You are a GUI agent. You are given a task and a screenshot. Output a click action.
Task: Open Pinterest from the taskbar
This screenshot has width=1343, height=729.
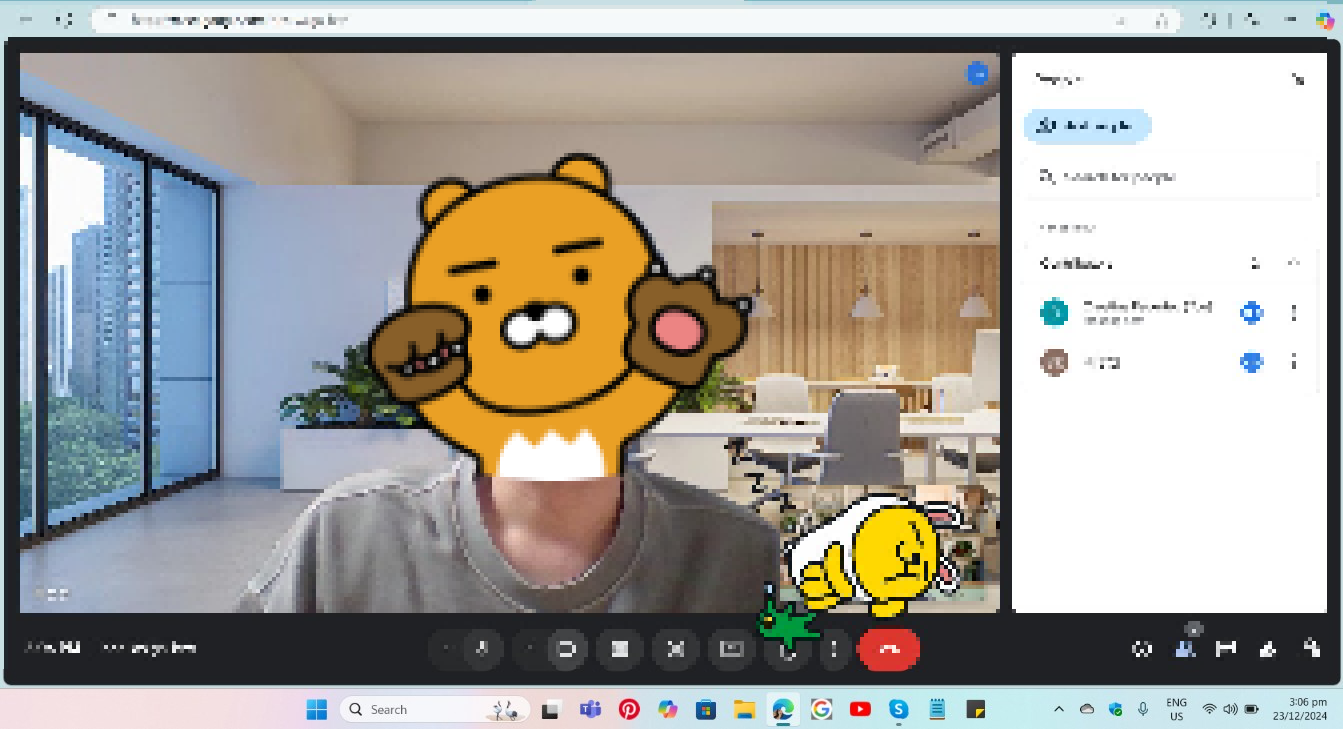coord(629,709)
